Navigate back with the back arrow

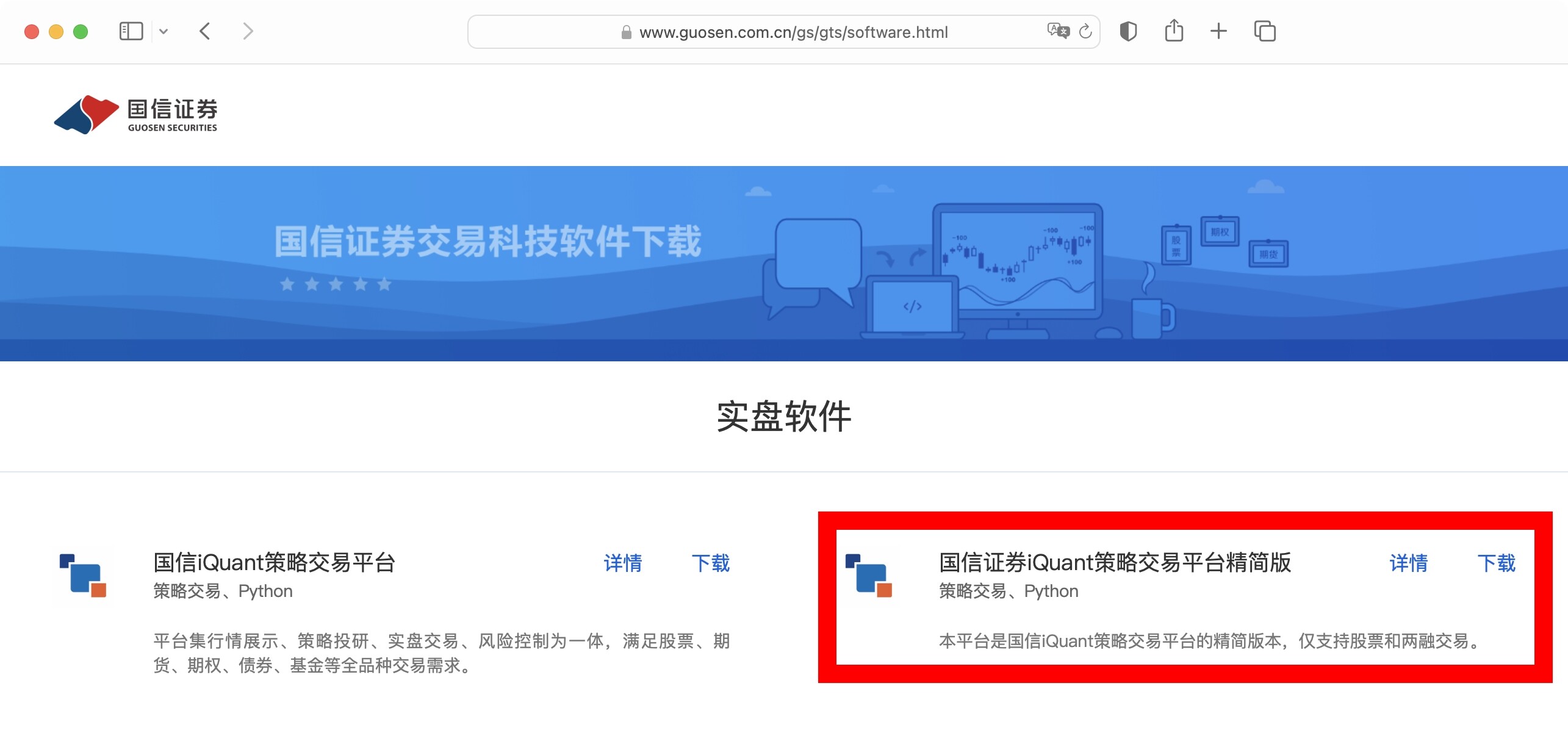204,31
